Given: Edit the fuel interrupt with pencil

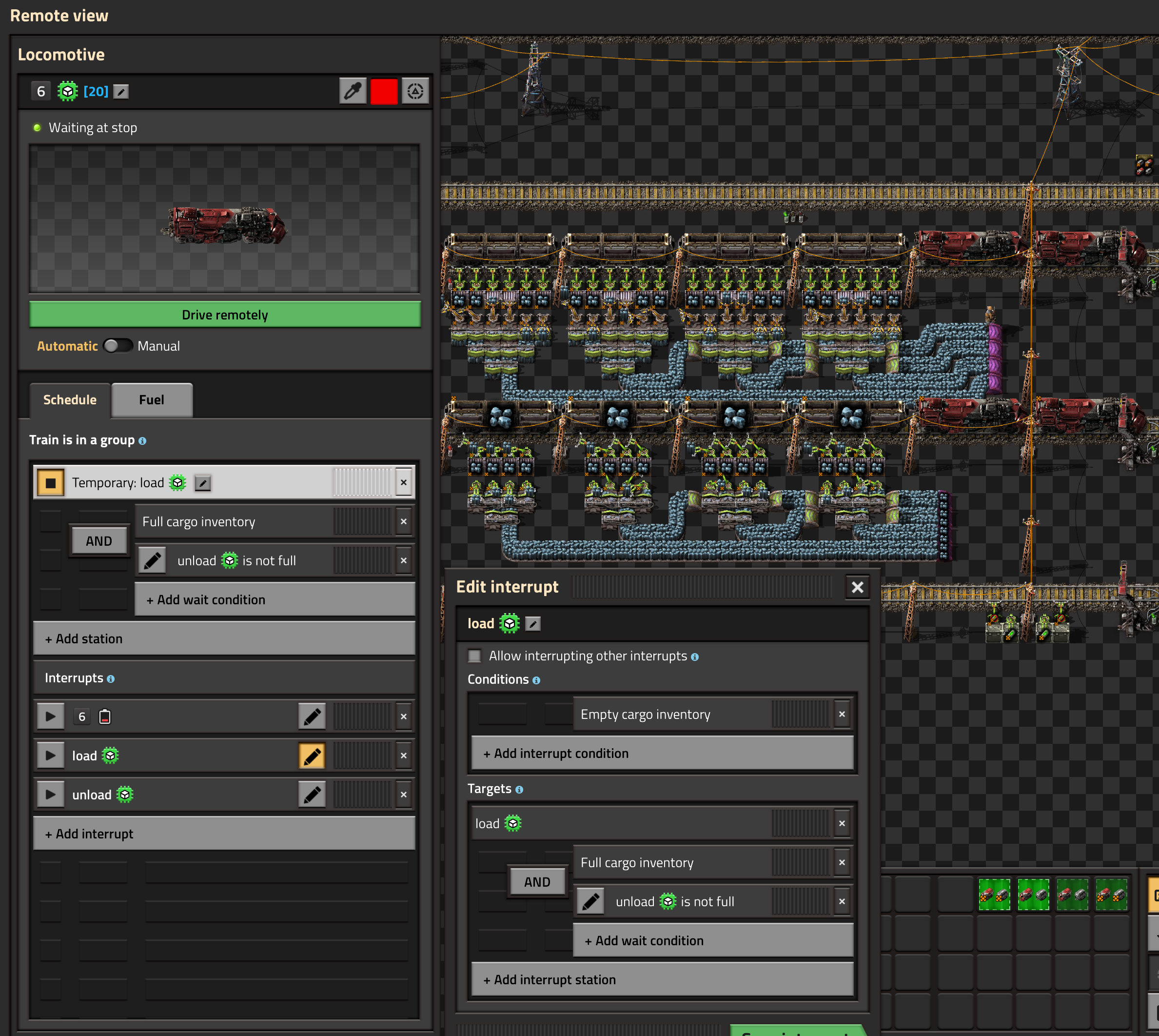Looking at the screenshot, I should [312, 717].
